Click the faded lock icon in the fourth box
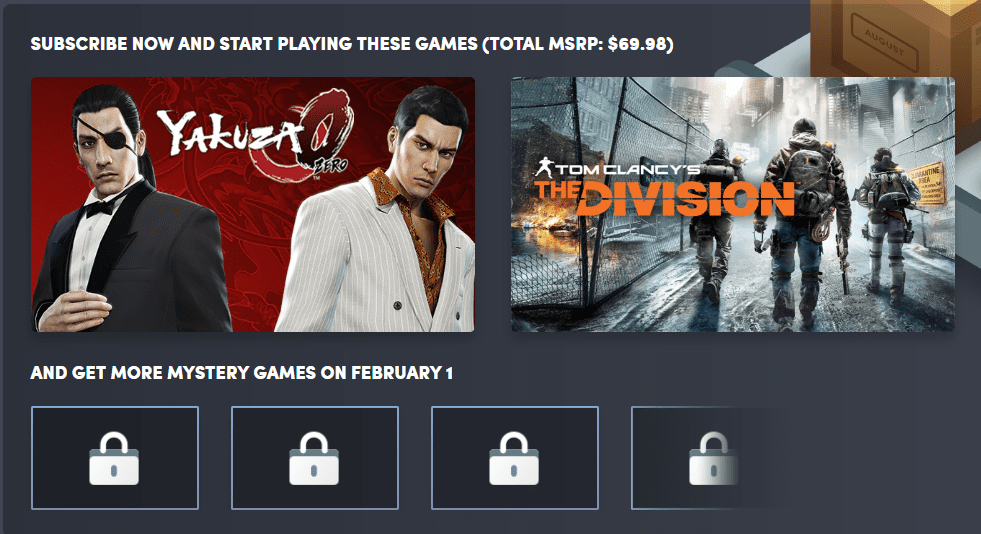 713,458
